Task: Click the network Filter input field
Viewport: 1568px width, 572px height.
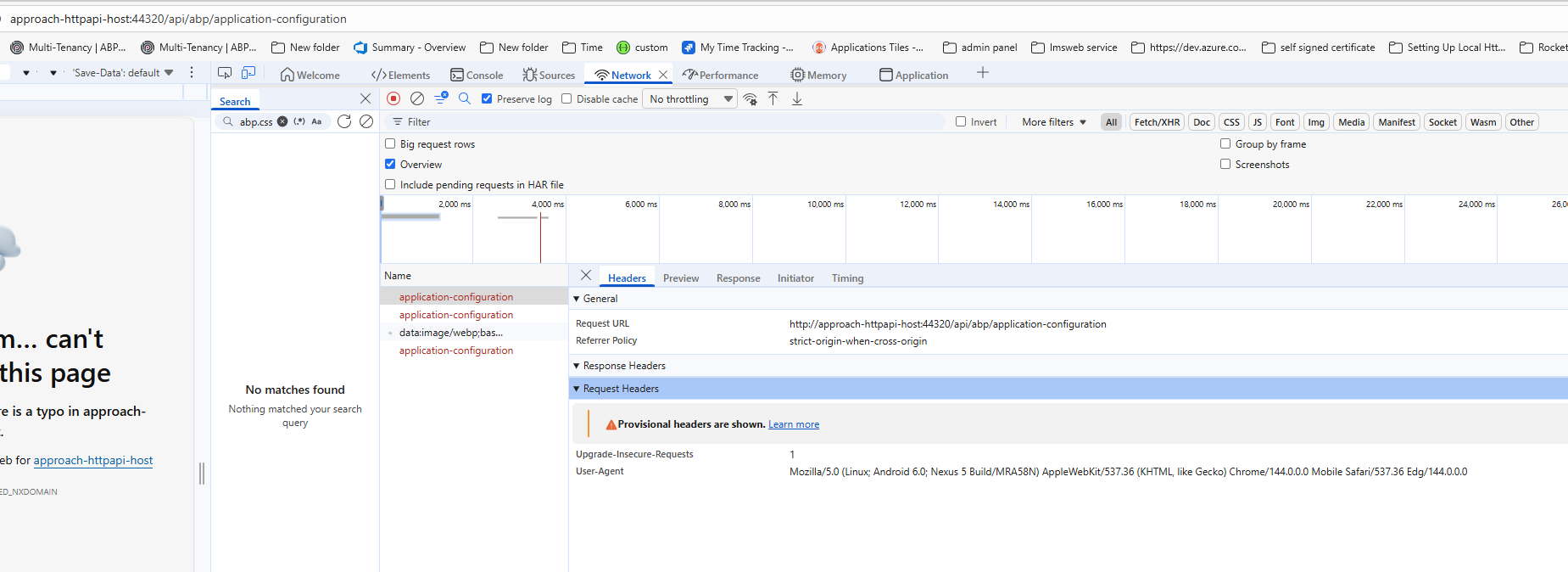Action: (670, 122)
